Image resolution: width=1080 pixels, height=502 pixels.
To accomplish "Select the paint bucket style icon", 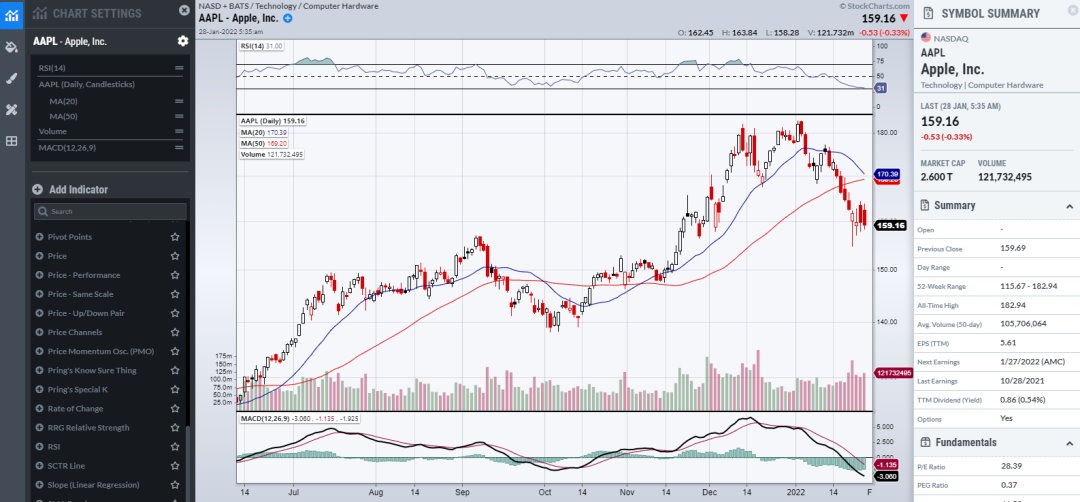I will point(11,47).
